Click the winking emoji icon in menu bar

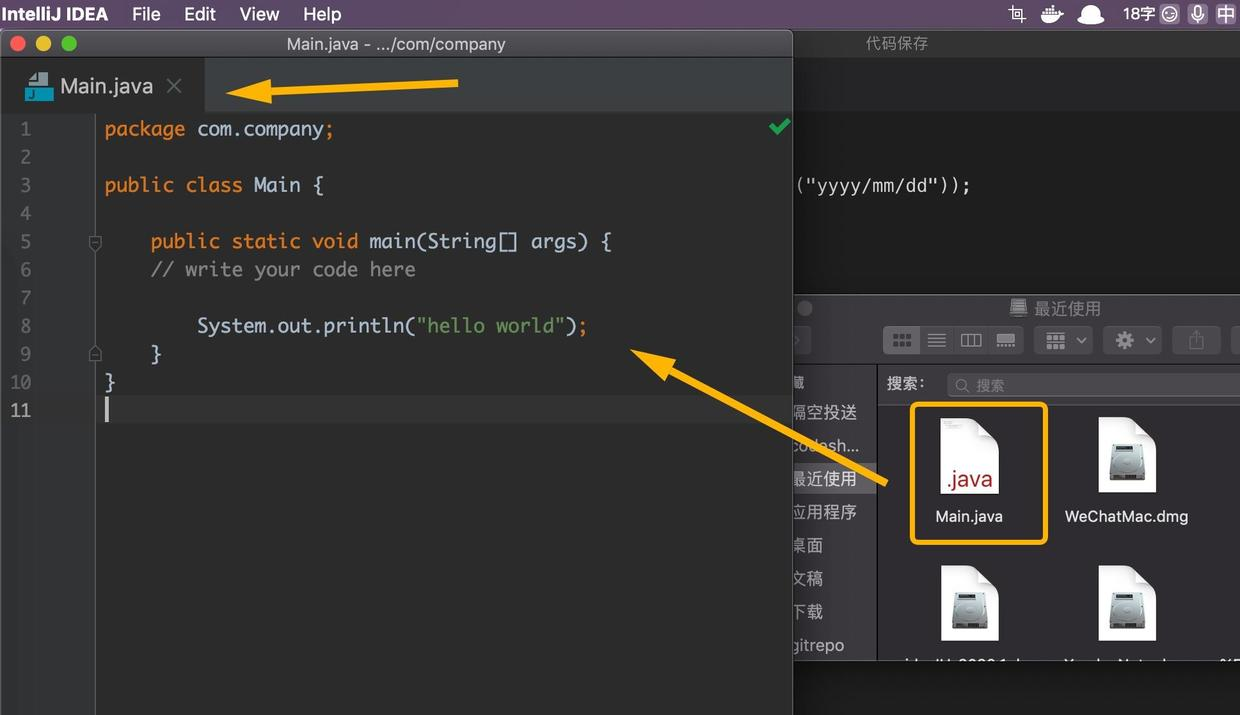[1169, 14]
